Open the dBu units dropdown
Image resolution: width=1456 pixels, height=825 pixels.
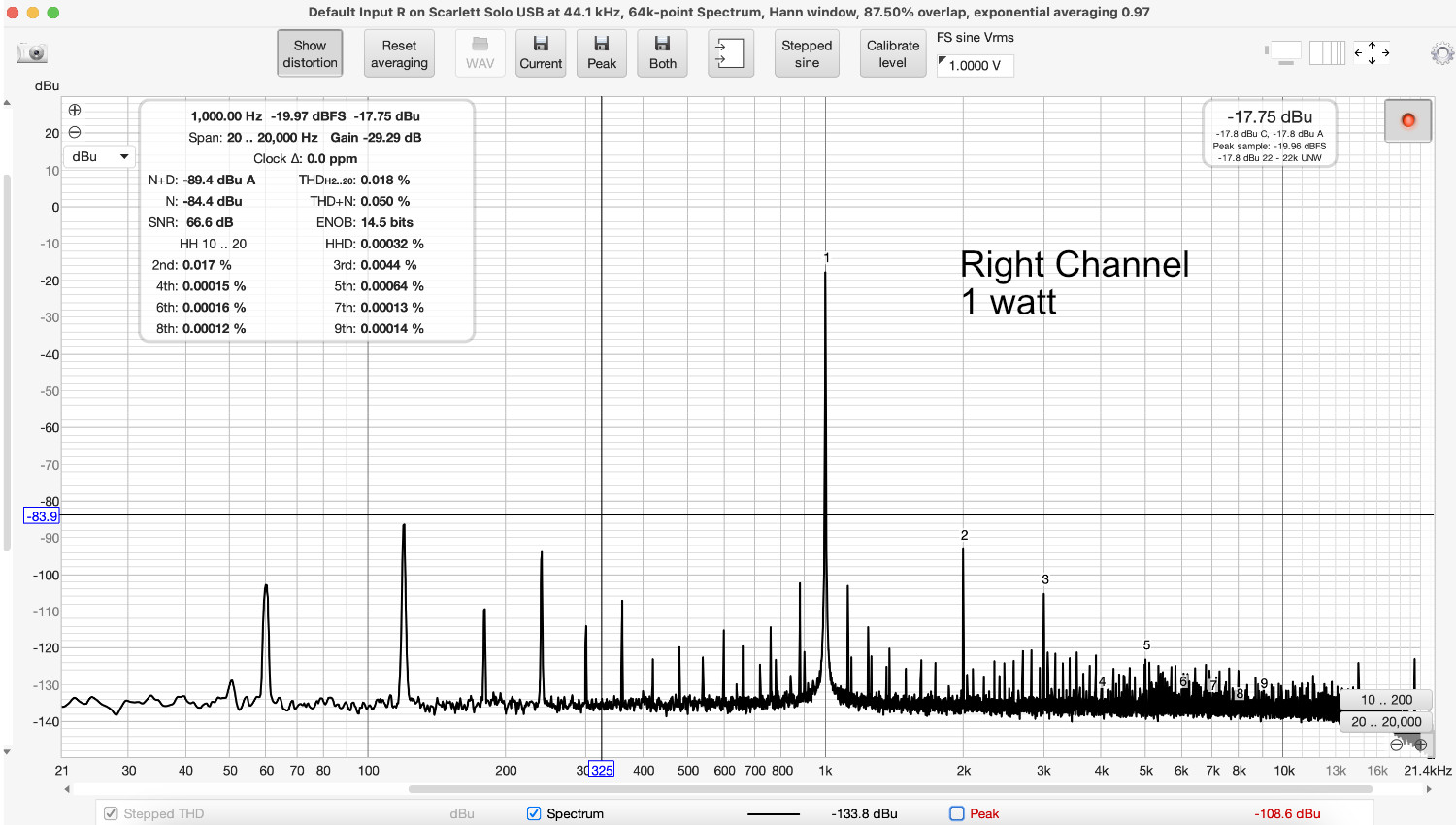coord(99,156)
